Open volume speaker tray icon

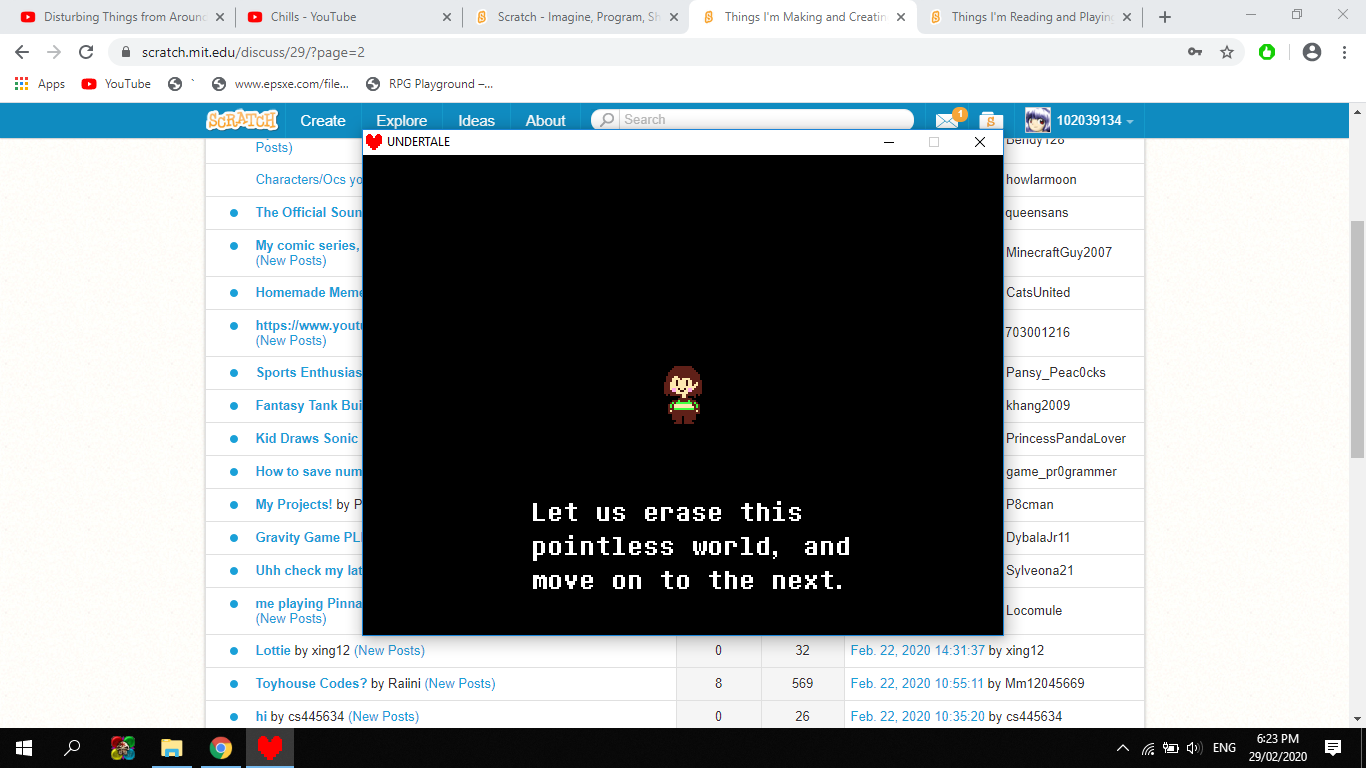[x=1193, y=748]
